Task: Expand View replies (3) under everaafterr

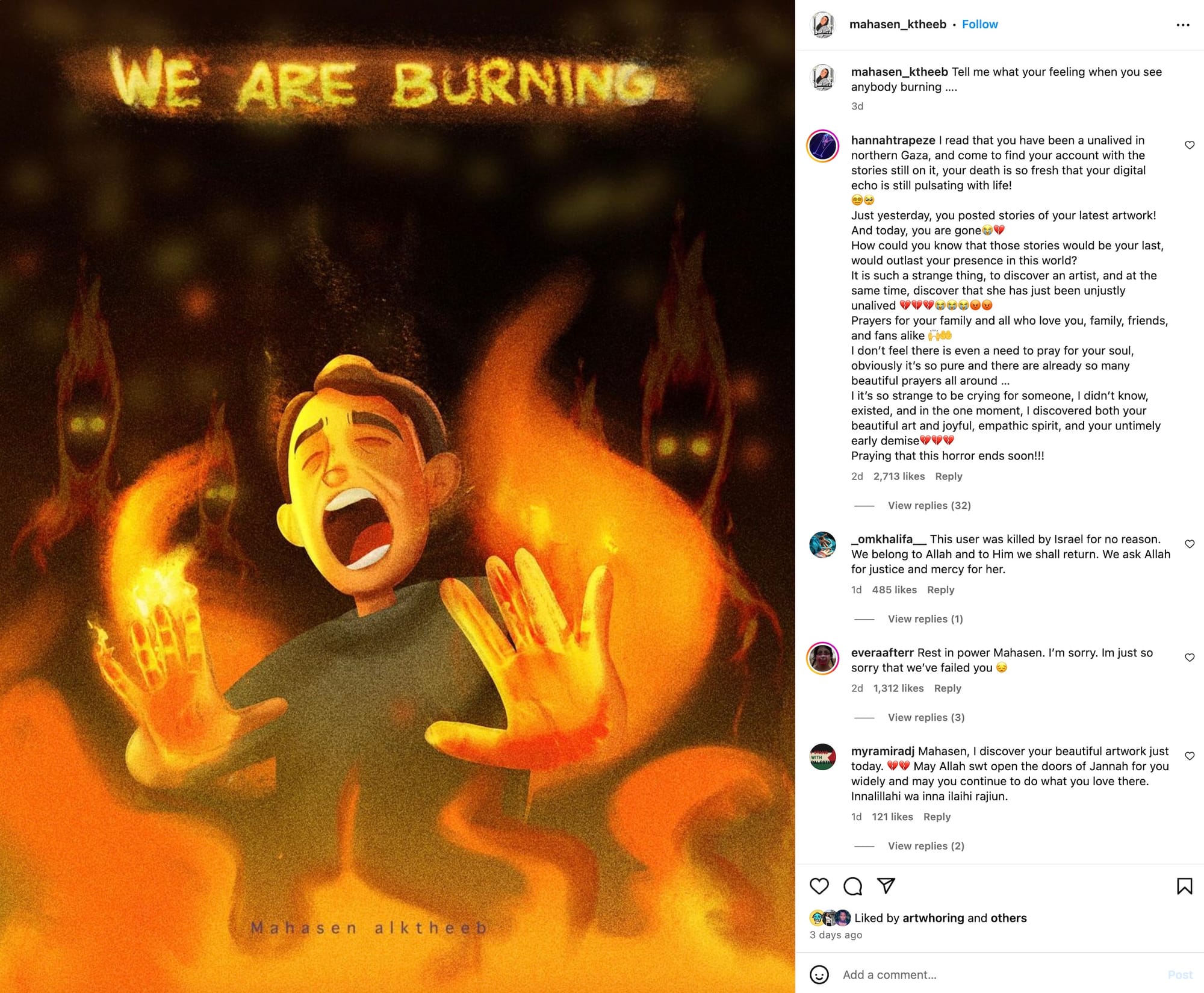Action: 926,717
